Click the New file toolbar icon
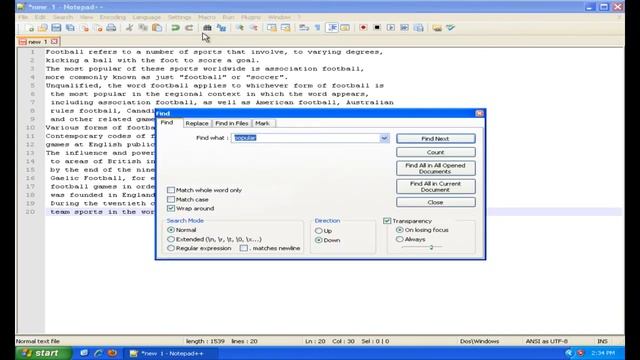 pos(30,28)
